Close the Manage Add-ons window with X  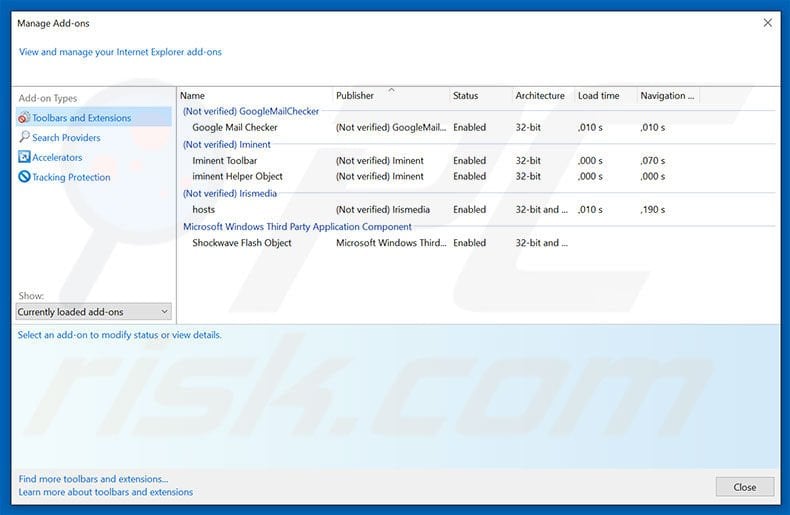[x=767, y=23]
